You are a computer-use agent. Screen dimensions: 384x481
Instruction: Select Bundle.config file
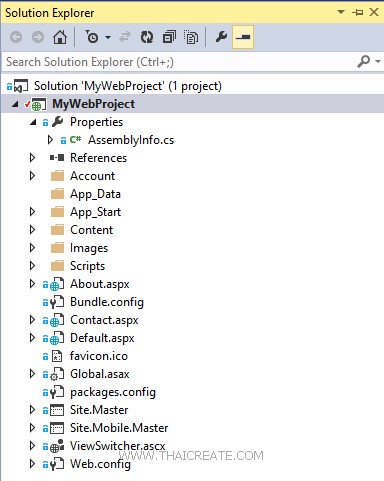[x=107, y=302]
